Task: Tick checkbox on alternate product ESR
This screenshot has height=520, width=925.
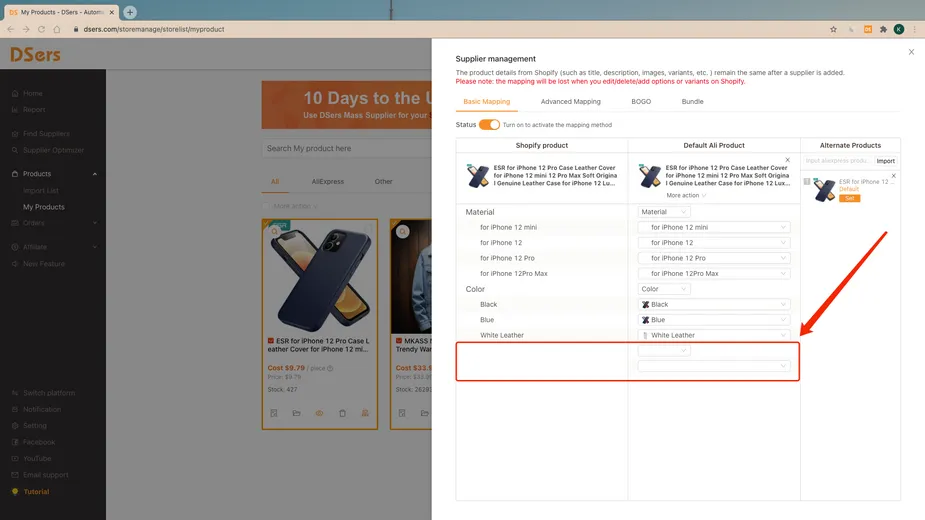Action: [x=807, y=182]
